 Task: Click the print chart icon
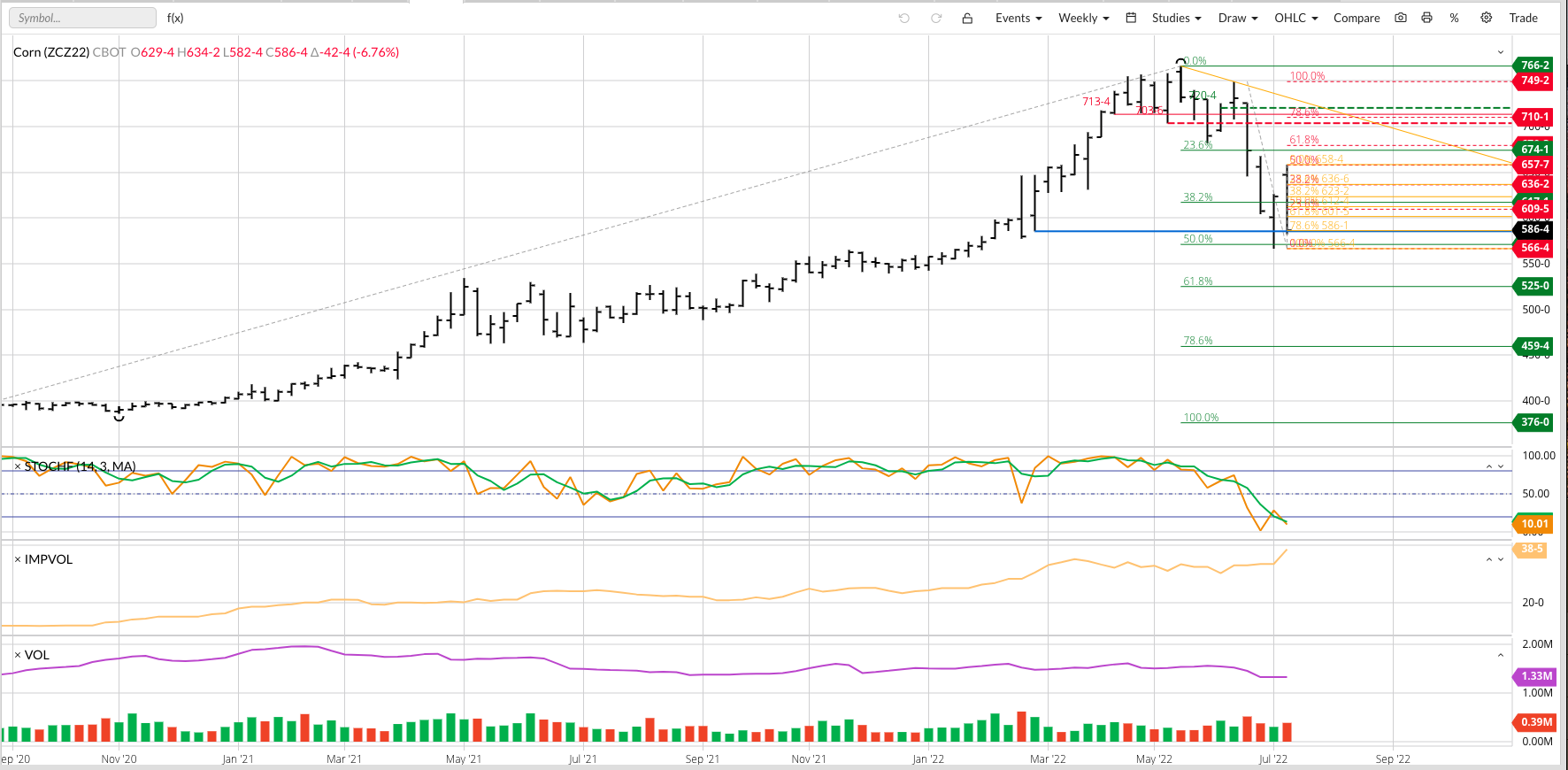(1426, 18)
